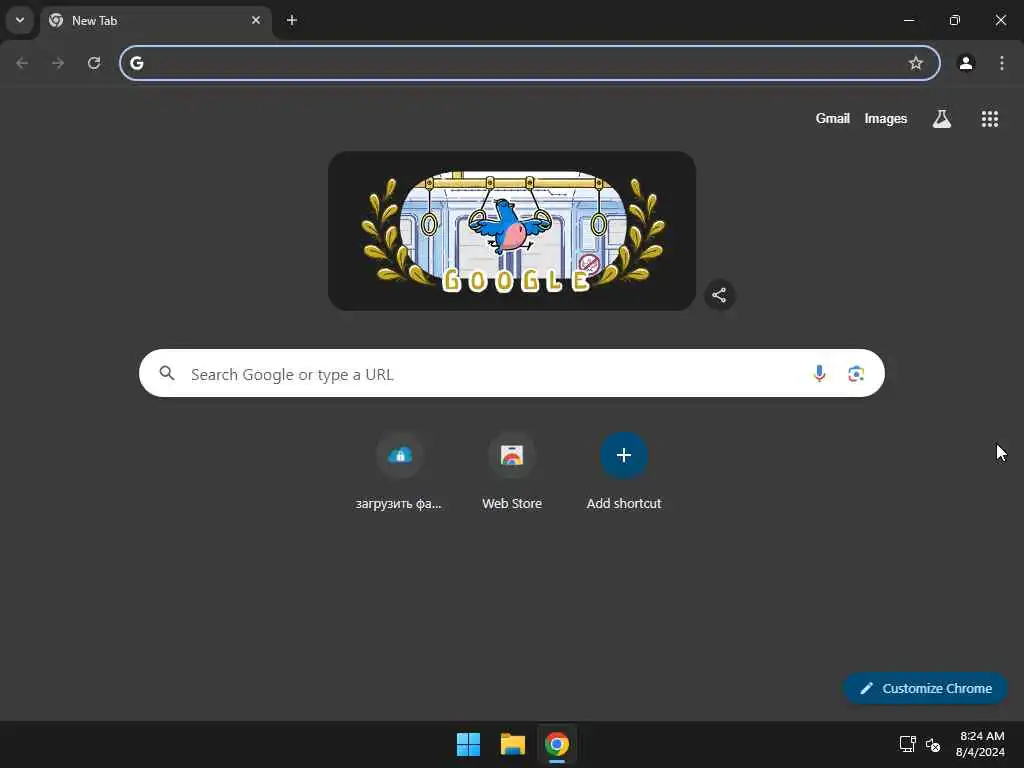Bookmark this tab with the star icon

(916, 63)
